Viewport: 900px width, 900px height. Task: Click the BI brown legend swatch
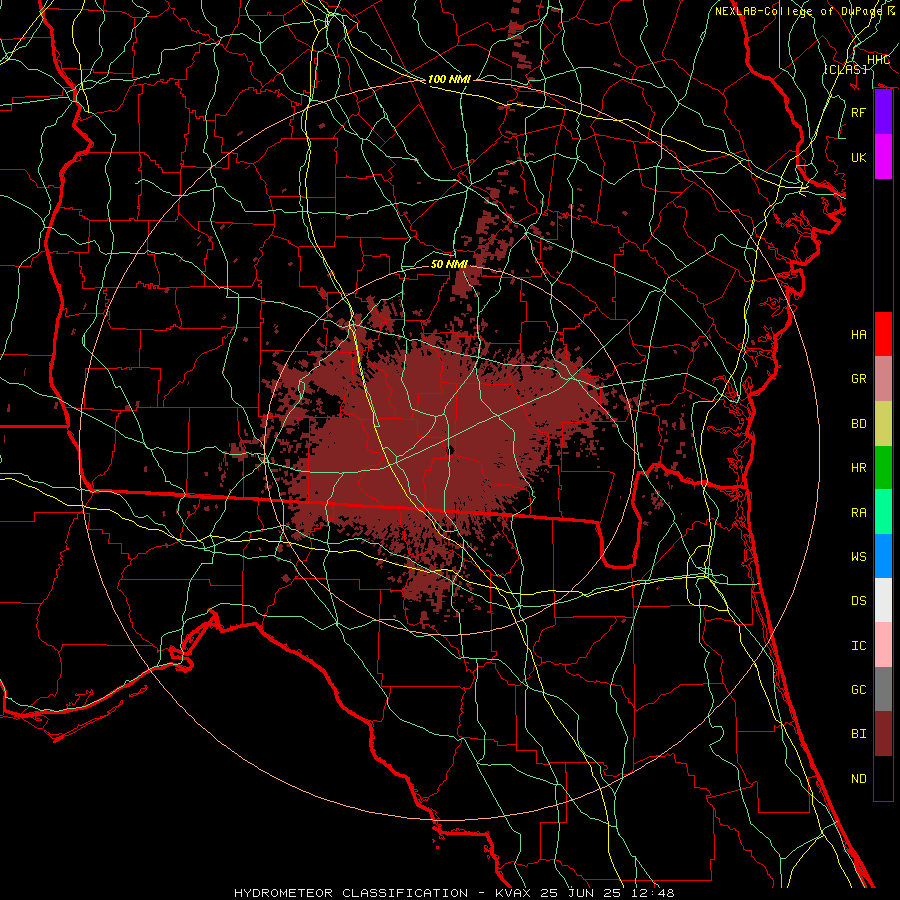point(883,734)
